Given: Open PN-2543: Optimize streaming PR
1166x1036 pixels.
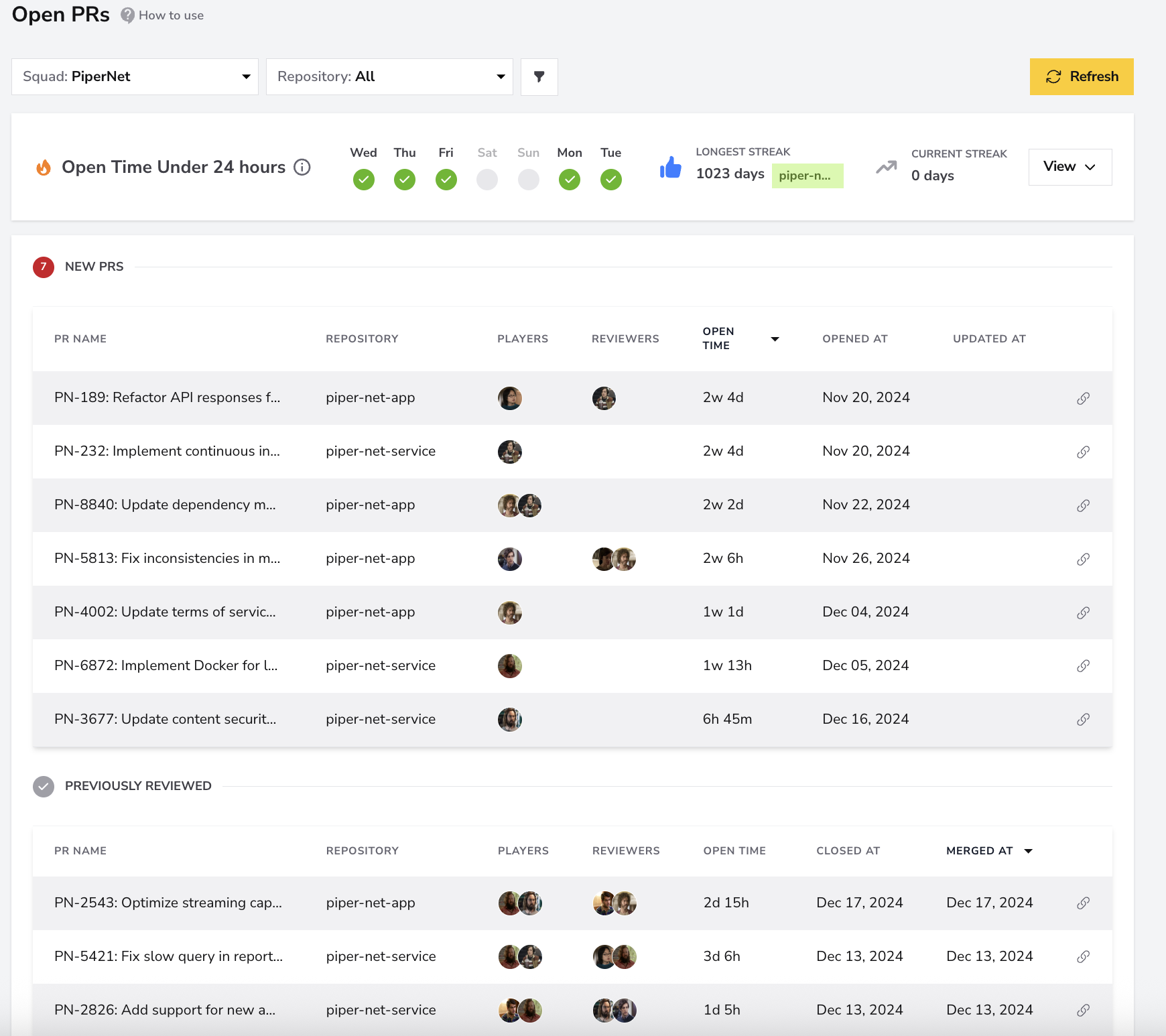Looking at the screenshot, I should (168, 903).
